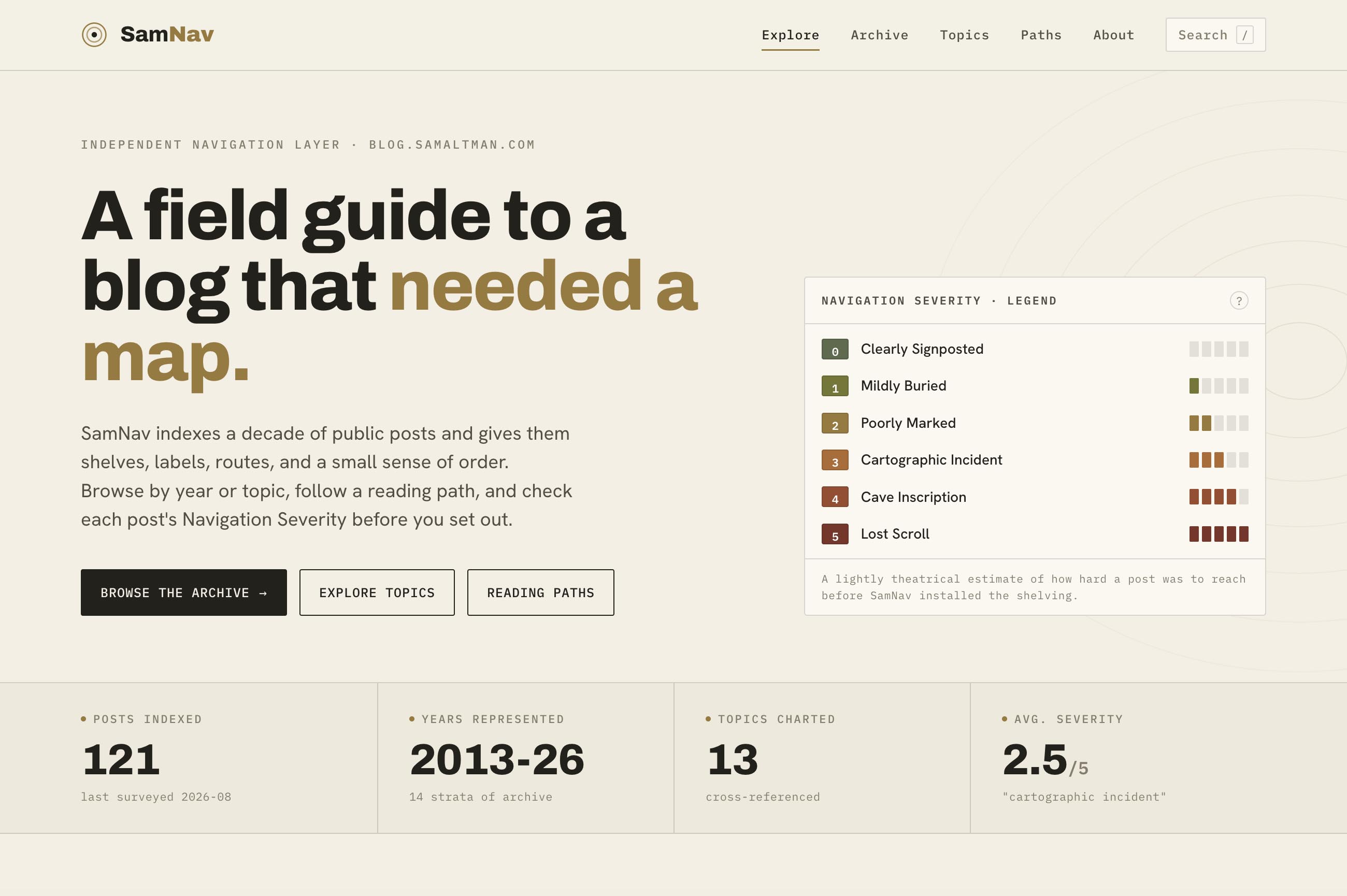Click the 'Topics Charted' stat label
The image size is (1347, 896).
tap(776, 719)
